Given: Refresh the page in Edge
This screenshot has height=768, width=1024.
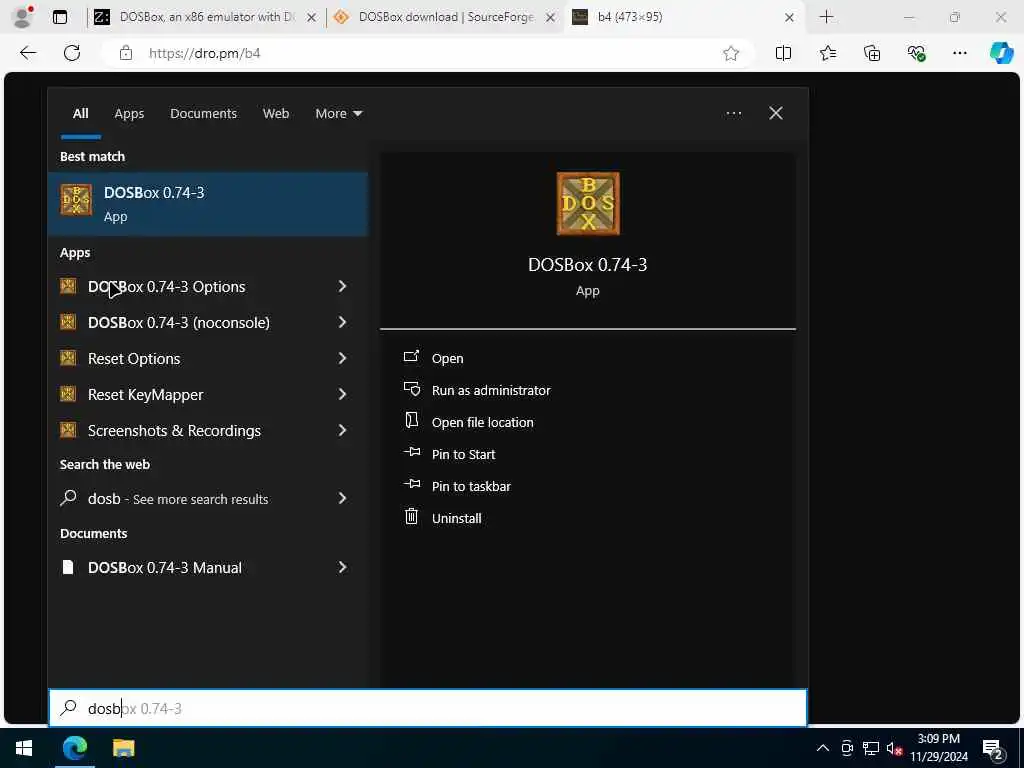Looking at the screenshot, I should 72,53.
